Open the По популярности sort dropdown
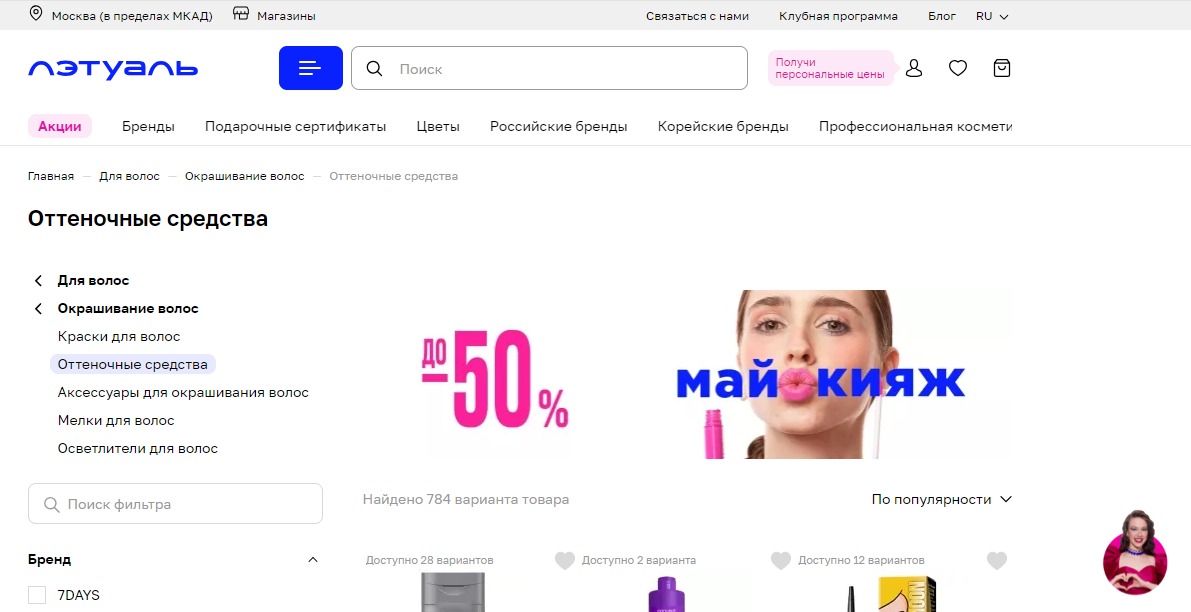Image resolution: width=1191 pixels, height=612 pixels. pyautogui.click(x=942, y=500)
